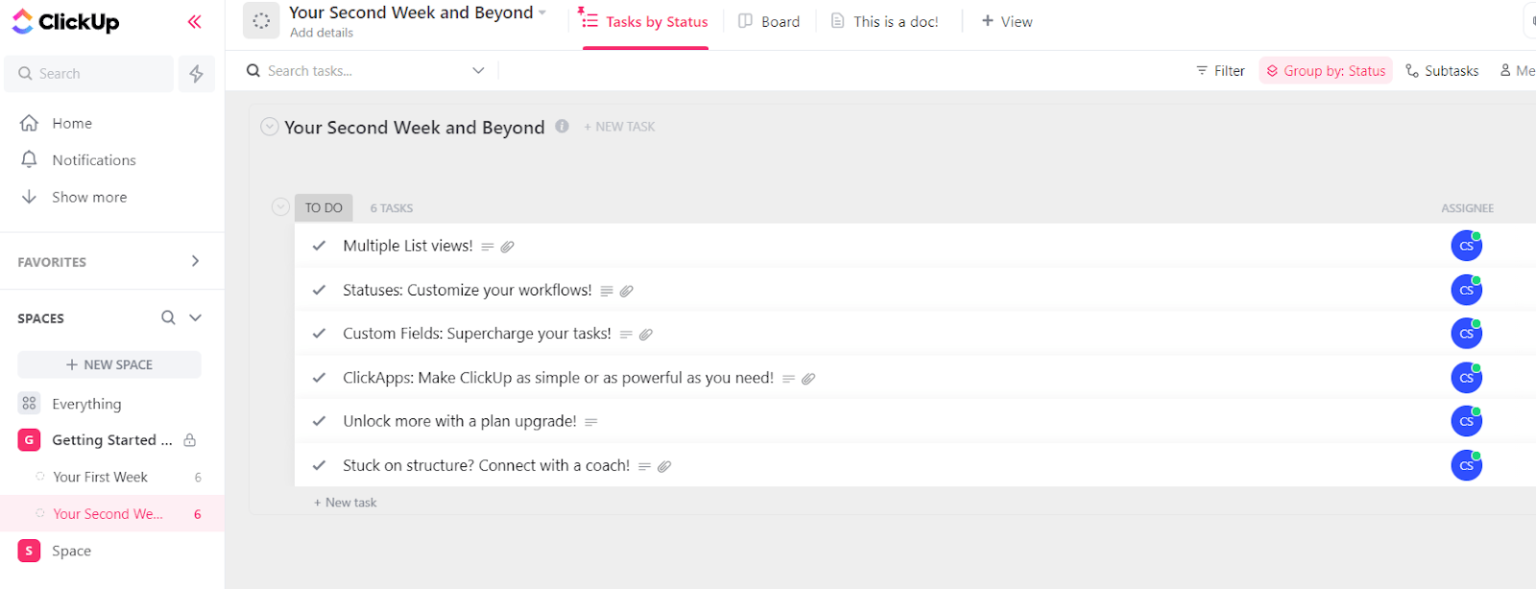1536x589 pixels.
Task: Collapse the TO DO status group
Action: coord(280,206)
